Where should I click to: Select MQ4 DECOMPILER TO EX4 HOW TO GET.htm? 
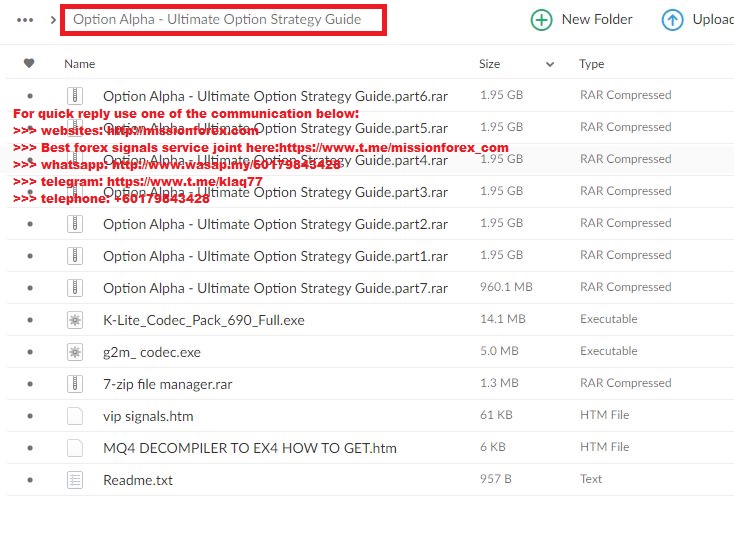click(250, 448)
